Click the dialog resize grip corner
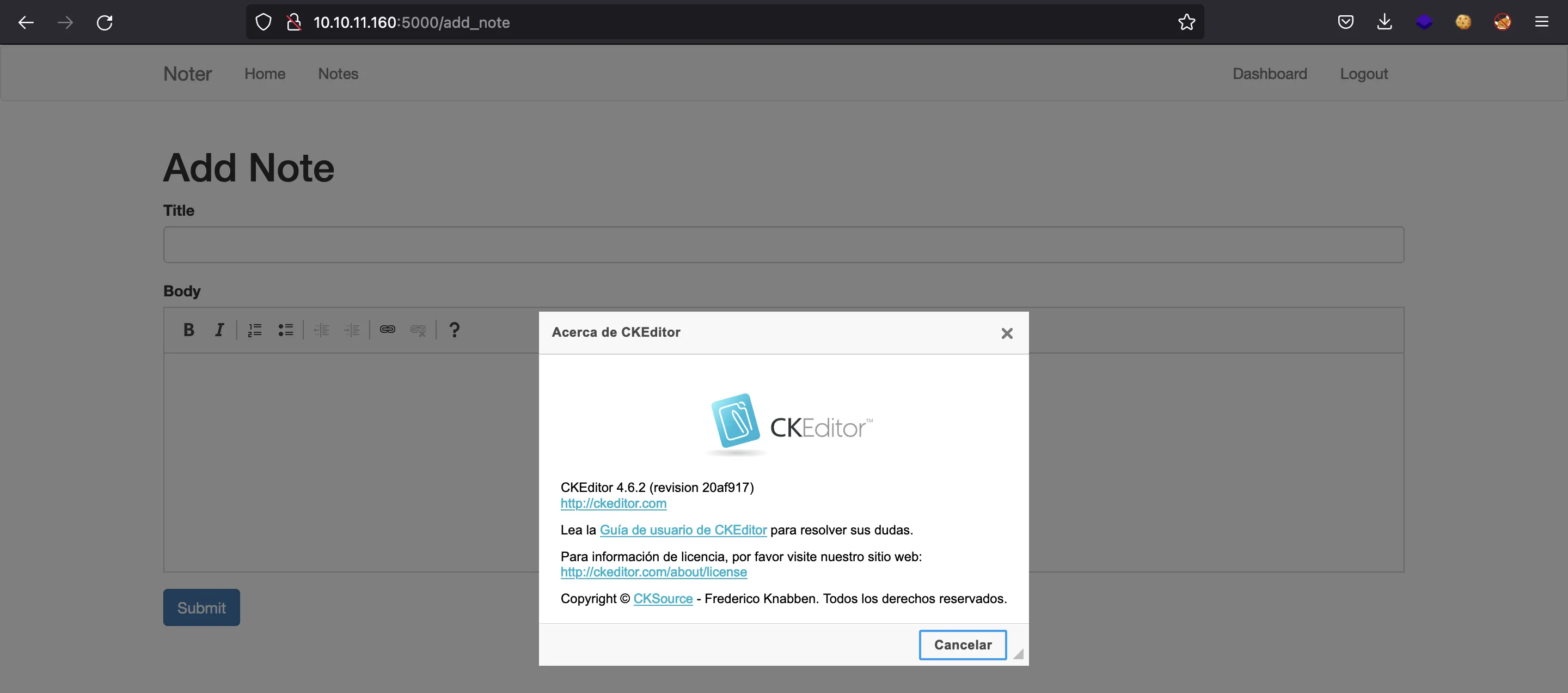The height and width of the screenshot is (693, 1568). pyautogui.click(x=1018, y=654)
